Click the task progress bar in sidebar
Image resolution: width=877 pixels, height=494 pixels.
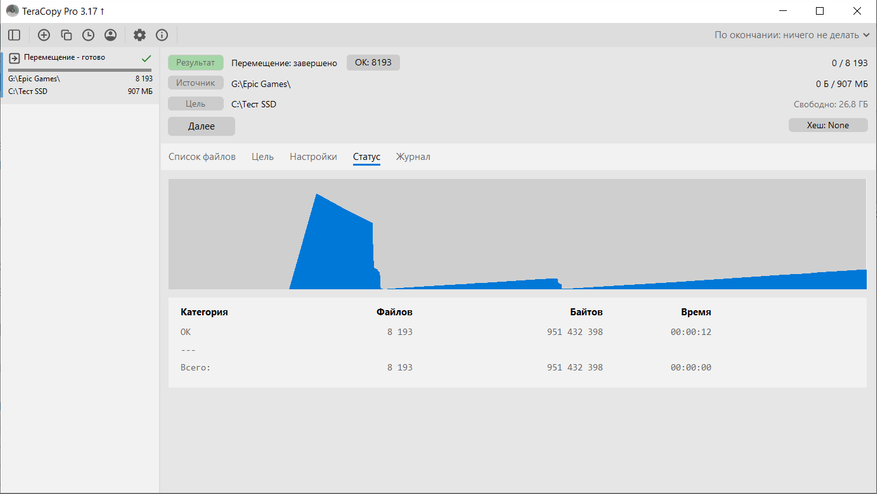point(79,70)
